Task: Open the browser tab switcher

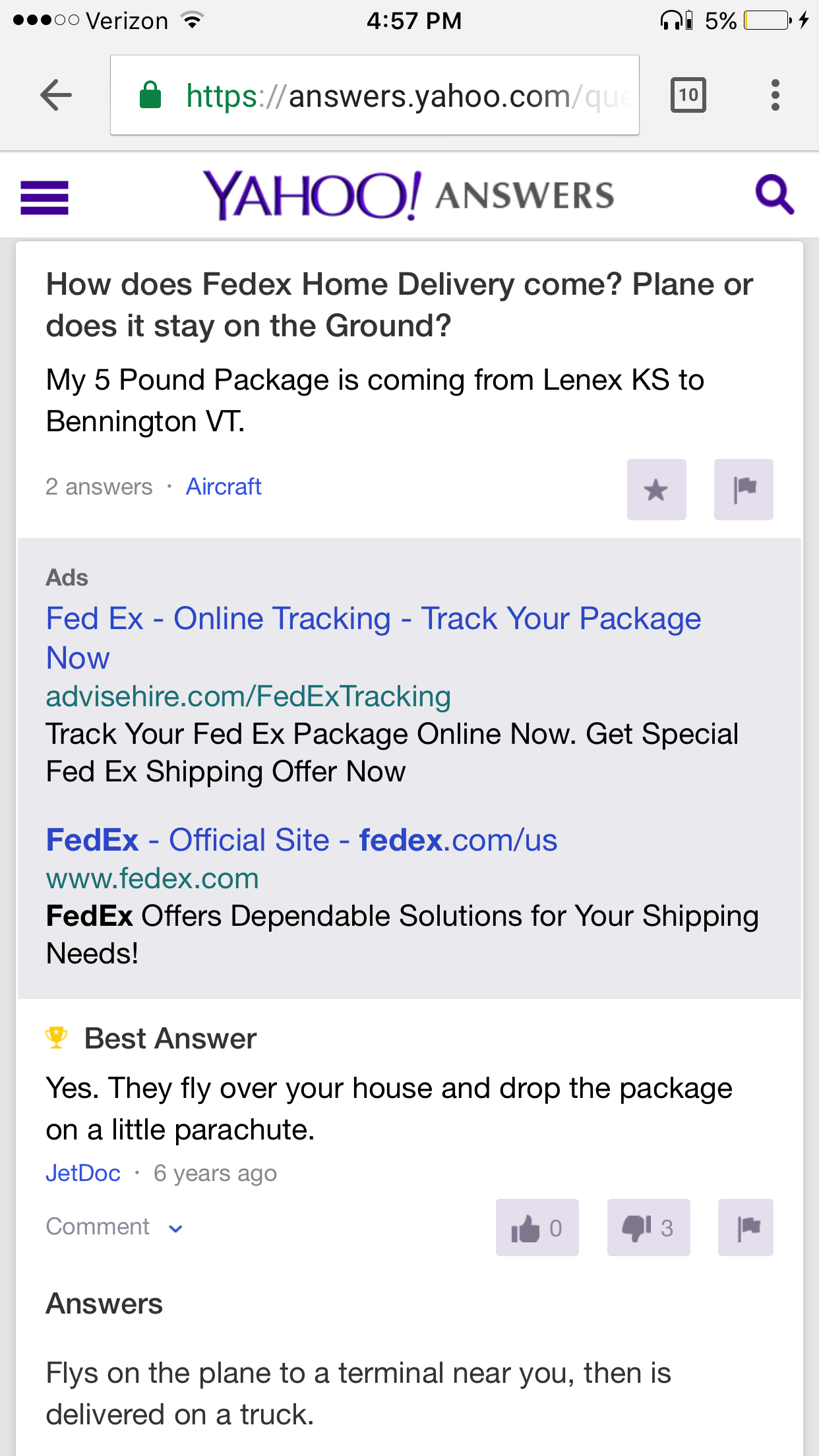Action: 688,96
